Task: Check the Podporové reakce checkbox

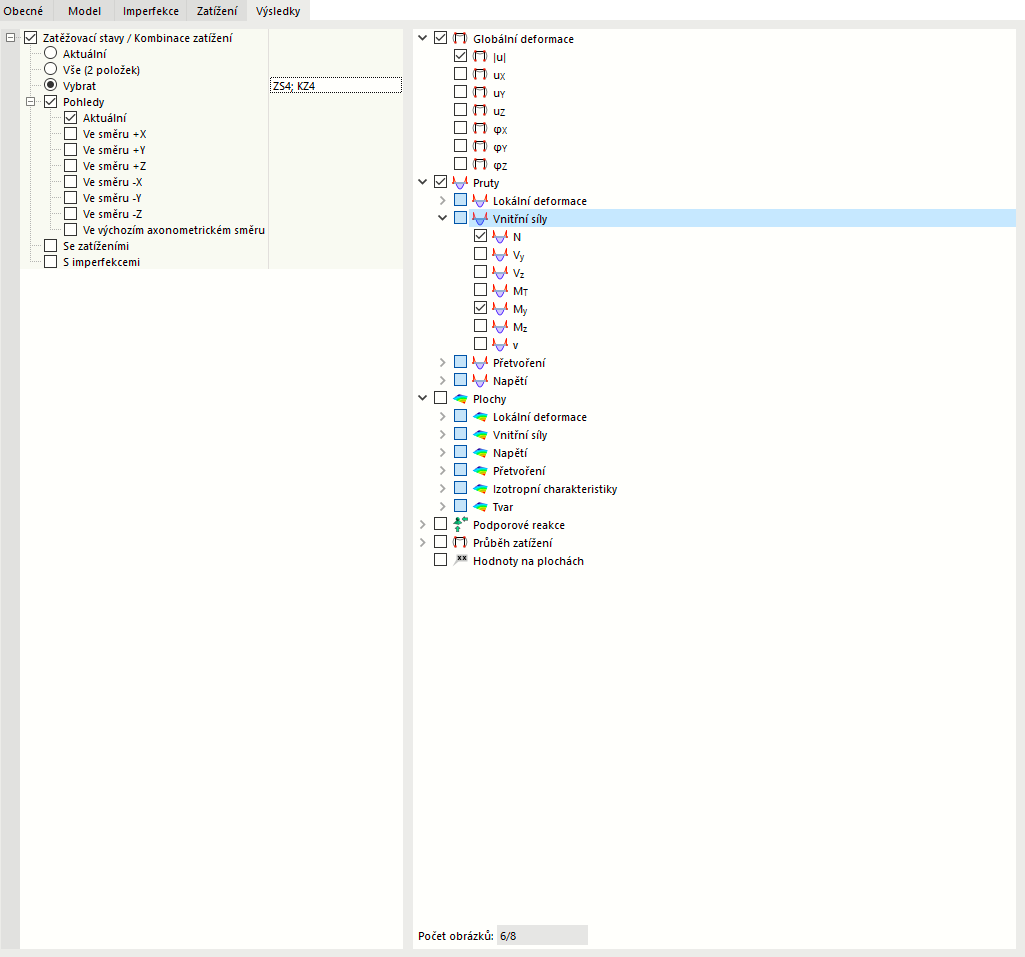Action: pyautogui.click(x=441, y=524)
